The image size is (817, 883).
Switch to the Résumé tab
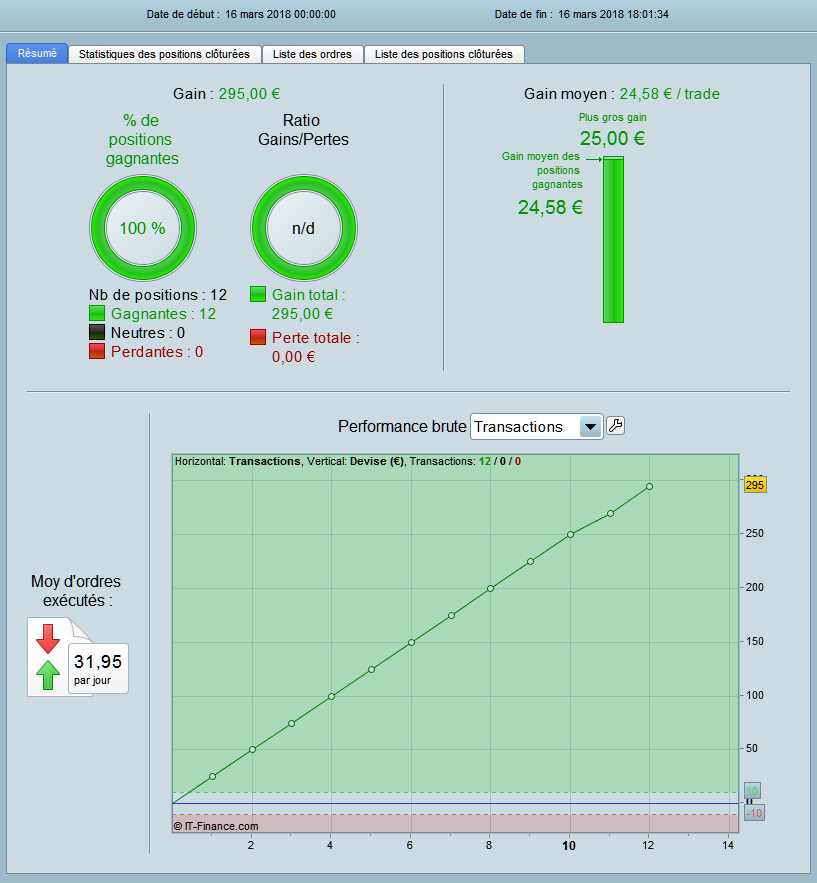click(37, 53)
